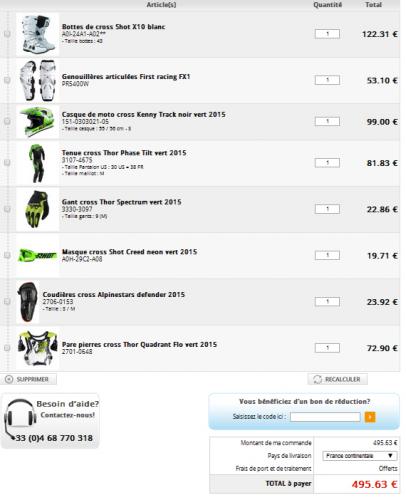Select the Genouillères First racing FX1 checkbox
Image resolution: width=406 pixels, height=500 pixels.
point(7,80)
